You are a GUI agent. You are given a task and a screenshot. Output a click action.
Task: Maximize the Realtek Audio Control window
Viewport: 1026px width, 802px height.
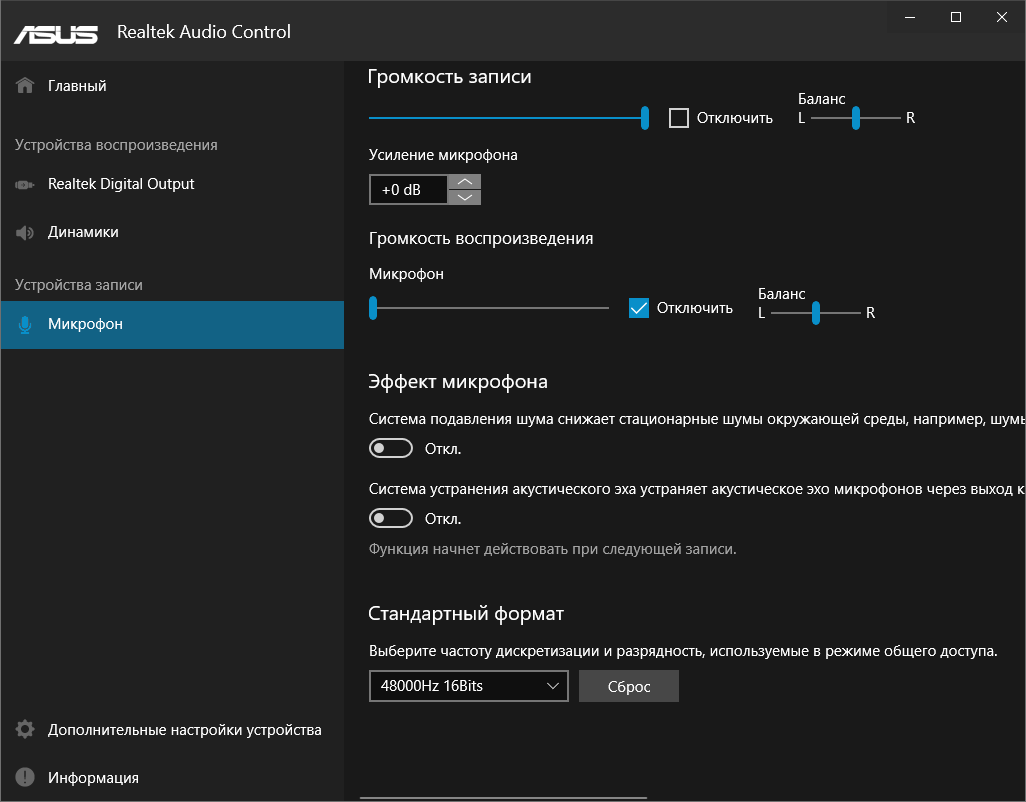956,17
